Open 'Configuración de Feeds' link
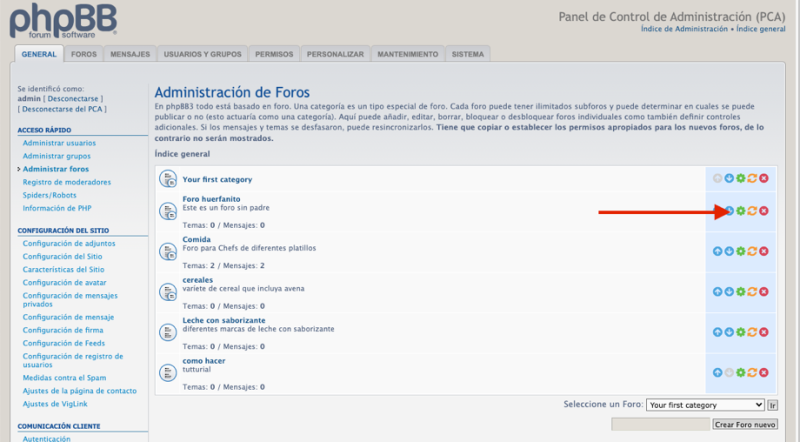800x442 pixels. tap(64, 343)
